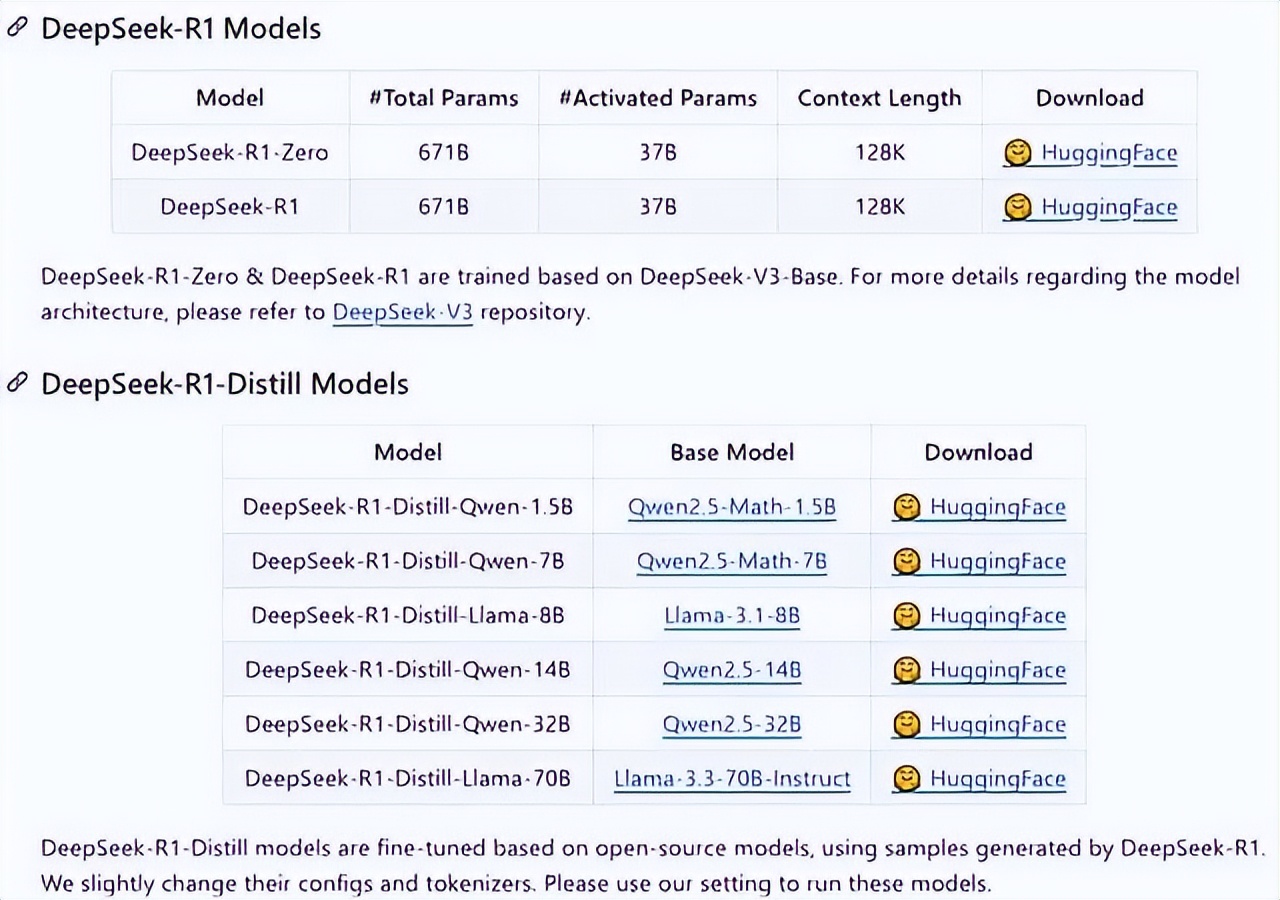
Task: Click hugging face emoji for Distill-Llama-70B
Action: (x=906, y=778)
